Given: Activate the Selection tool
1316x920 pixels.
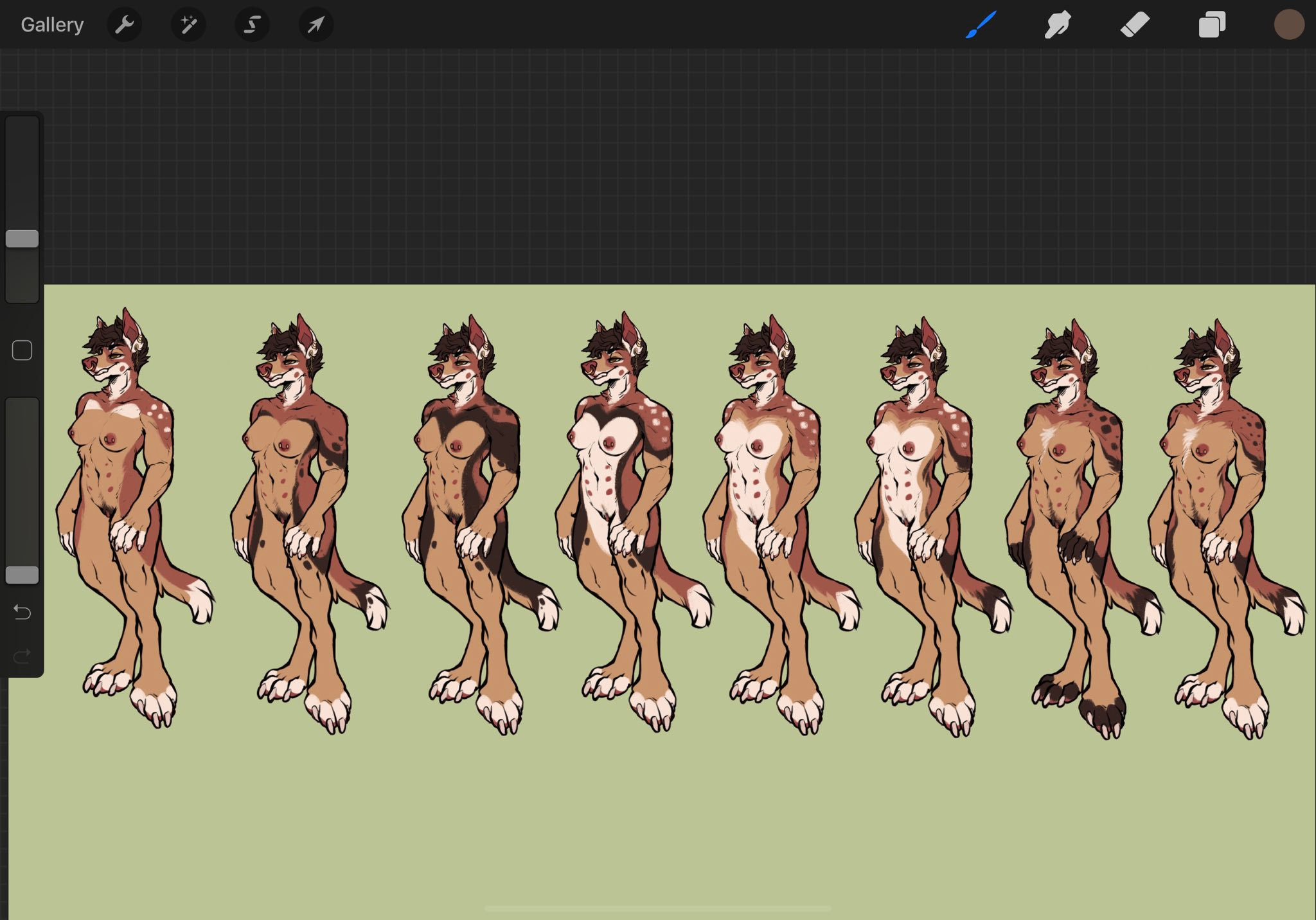Looking at the screenshot, I should tap(252, 25).
